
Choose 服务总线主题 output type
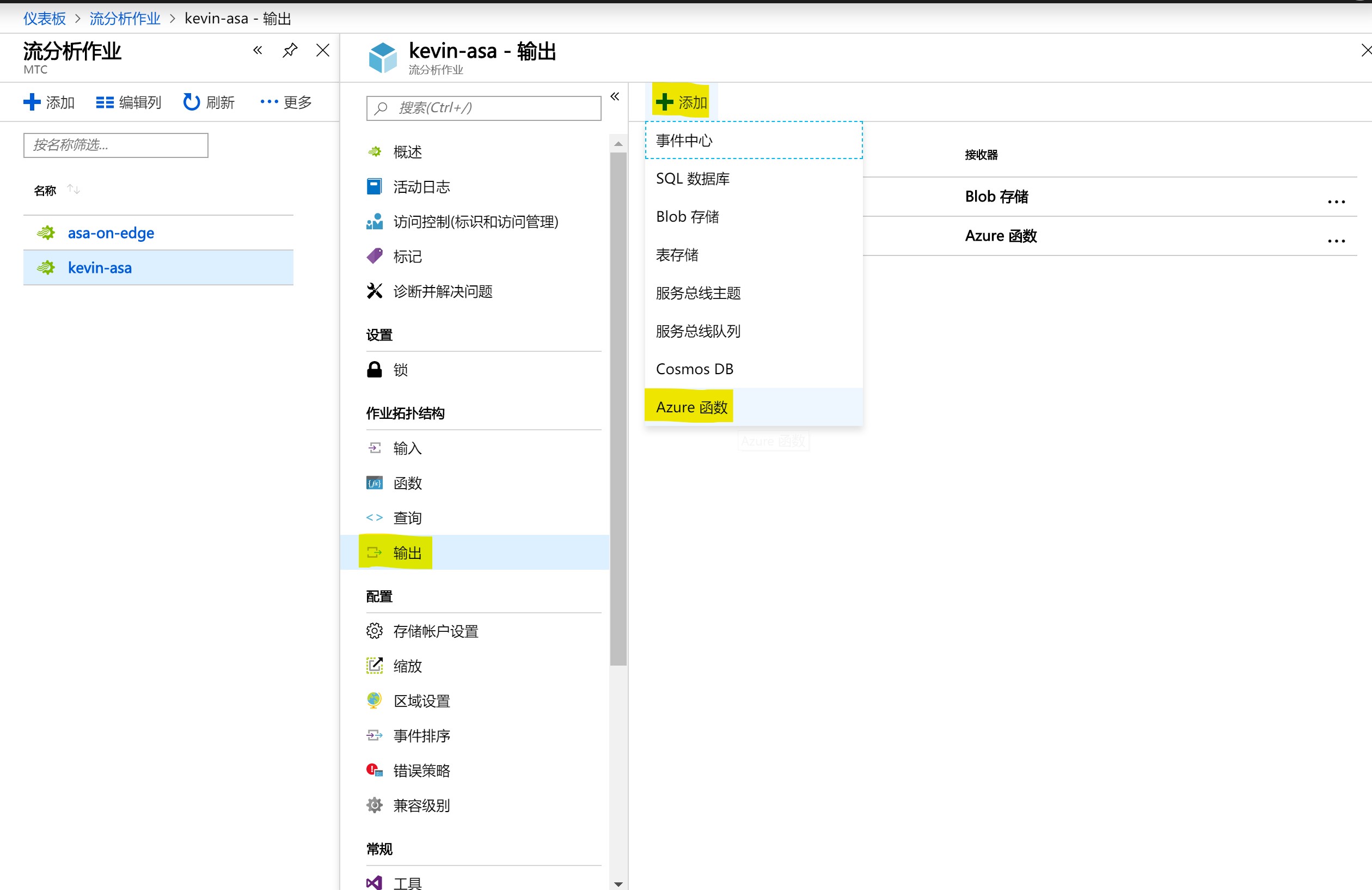(x=754, y=293)
